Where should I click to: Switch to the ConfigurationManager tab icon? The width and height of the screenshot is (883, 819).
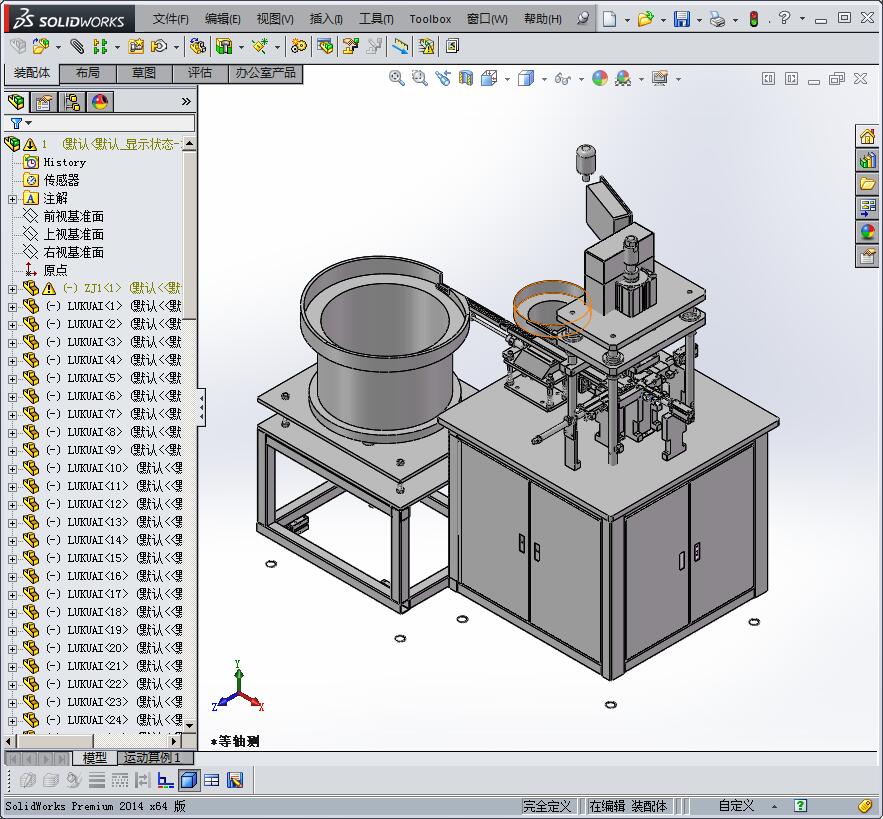71,102
